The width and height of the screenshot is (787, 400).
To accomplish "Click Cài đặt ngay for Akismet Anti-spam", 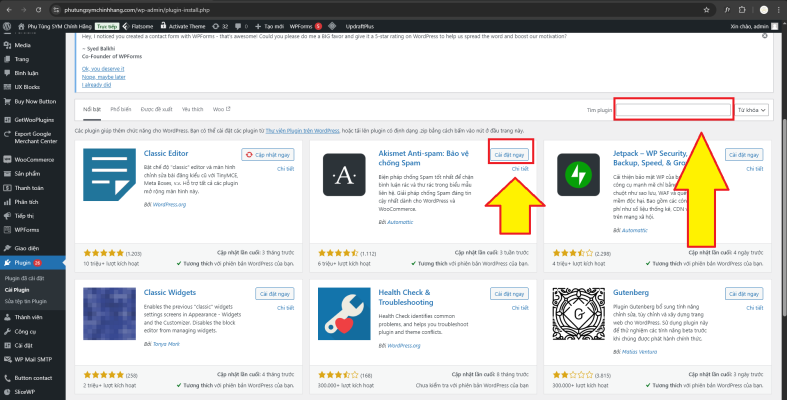I will pyautogui.click(x=510, y=155).
